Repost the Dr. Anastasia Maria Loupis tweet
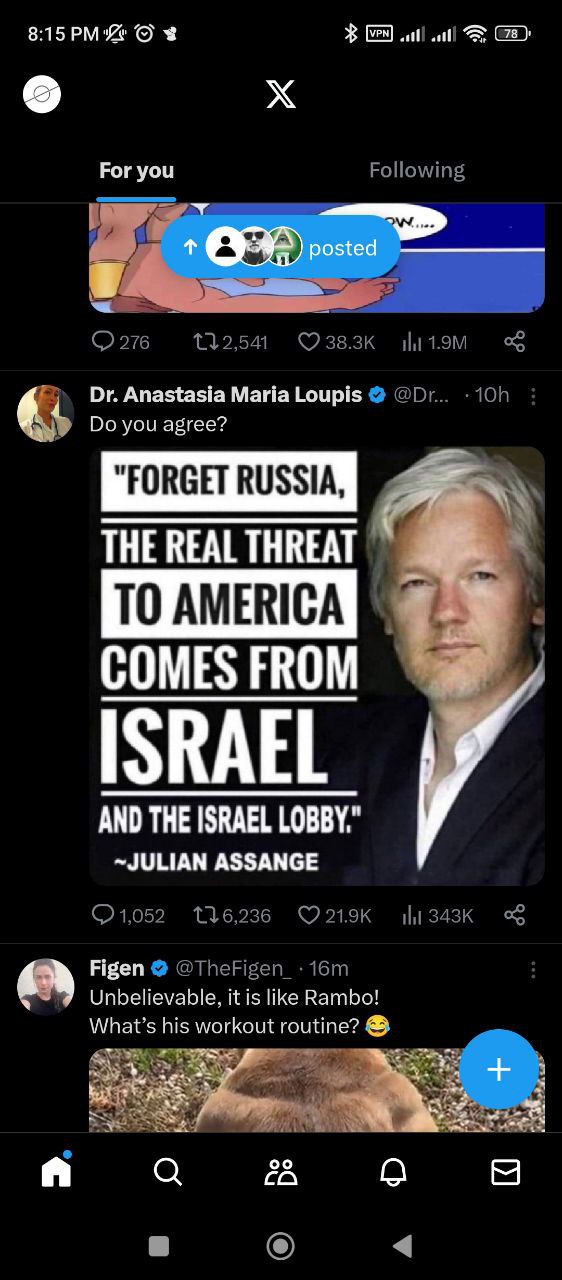The width and height of the screenshot is (562, 1280). coord(230,915)
